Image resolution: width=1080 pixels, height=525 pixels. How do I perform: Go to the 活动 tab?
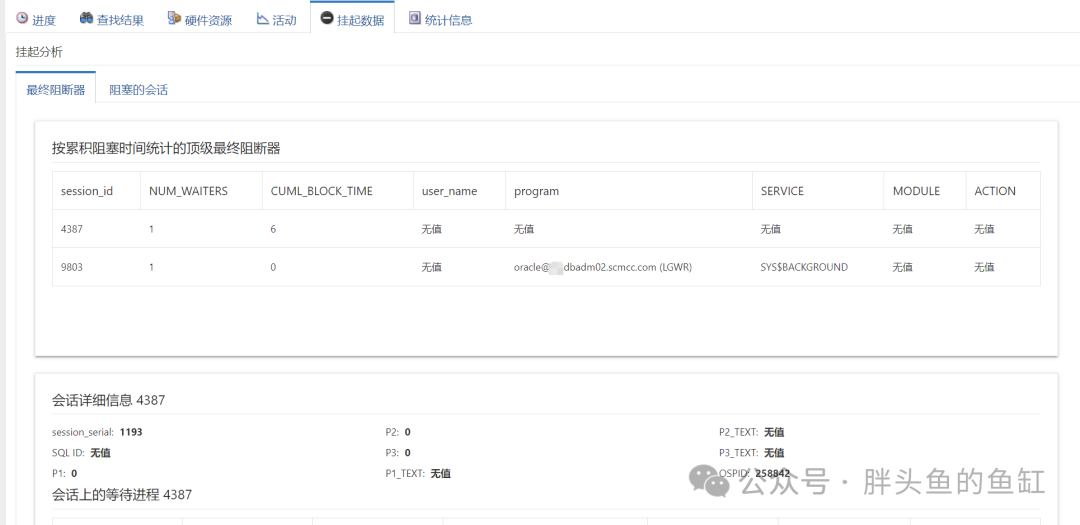point(276,19)
